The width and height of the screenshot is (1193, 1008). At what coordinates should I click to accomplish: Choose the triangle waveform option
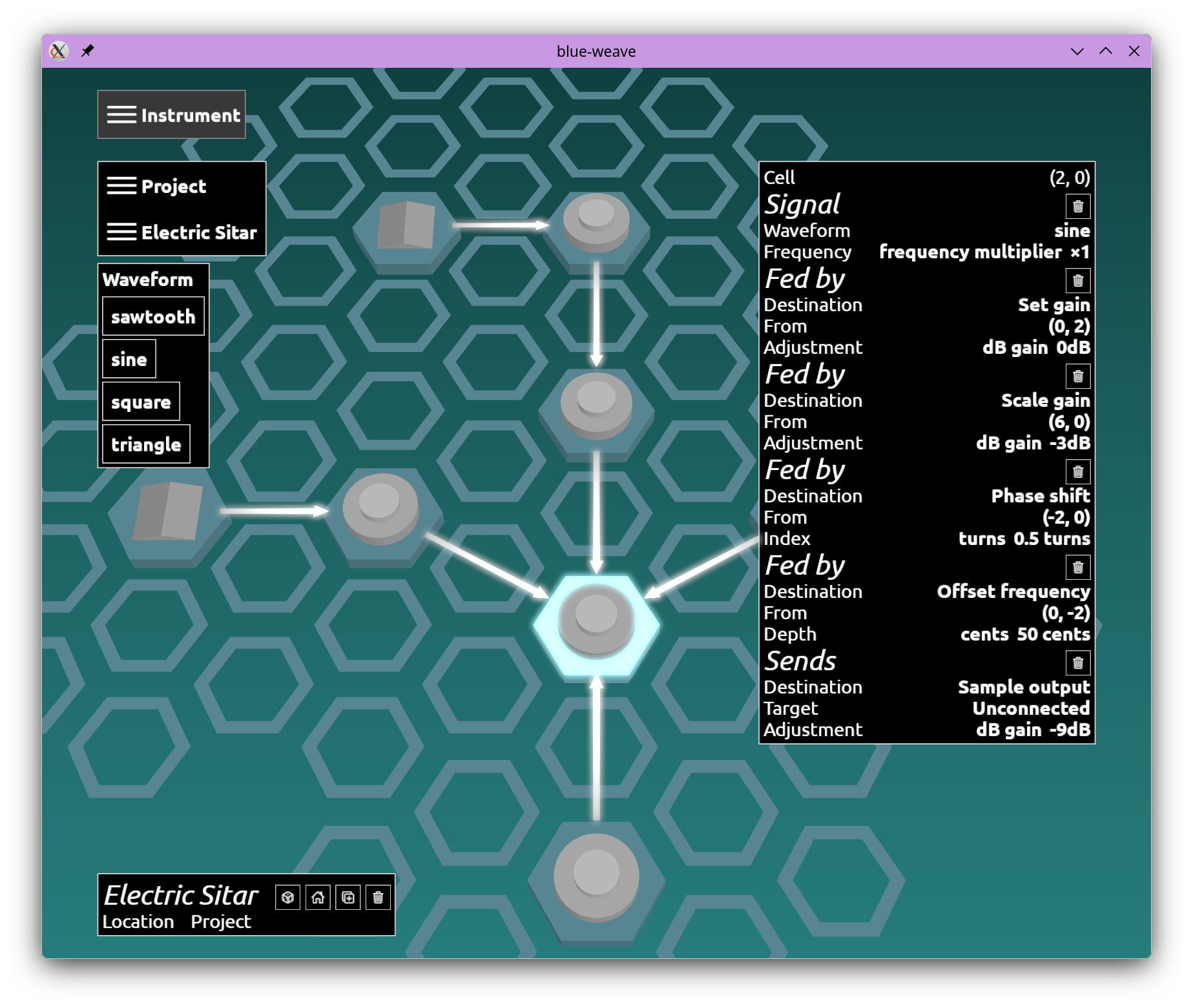146,444
